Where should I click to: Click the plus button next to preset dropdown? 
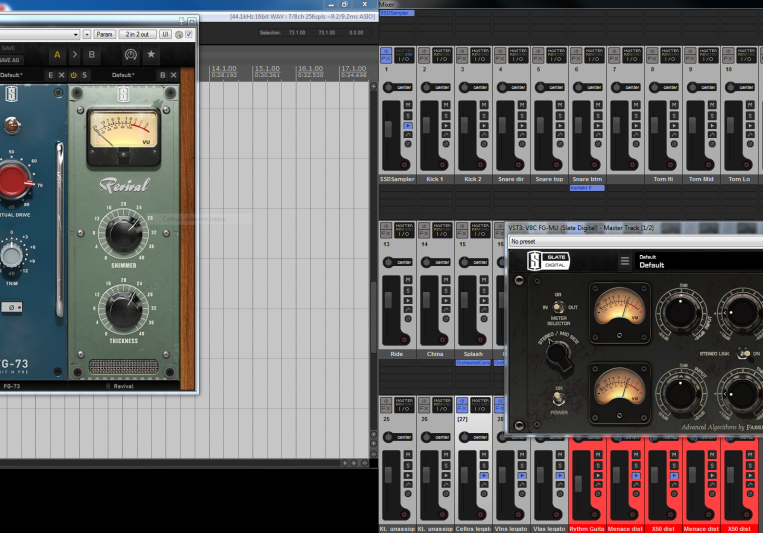pos(87,34)
